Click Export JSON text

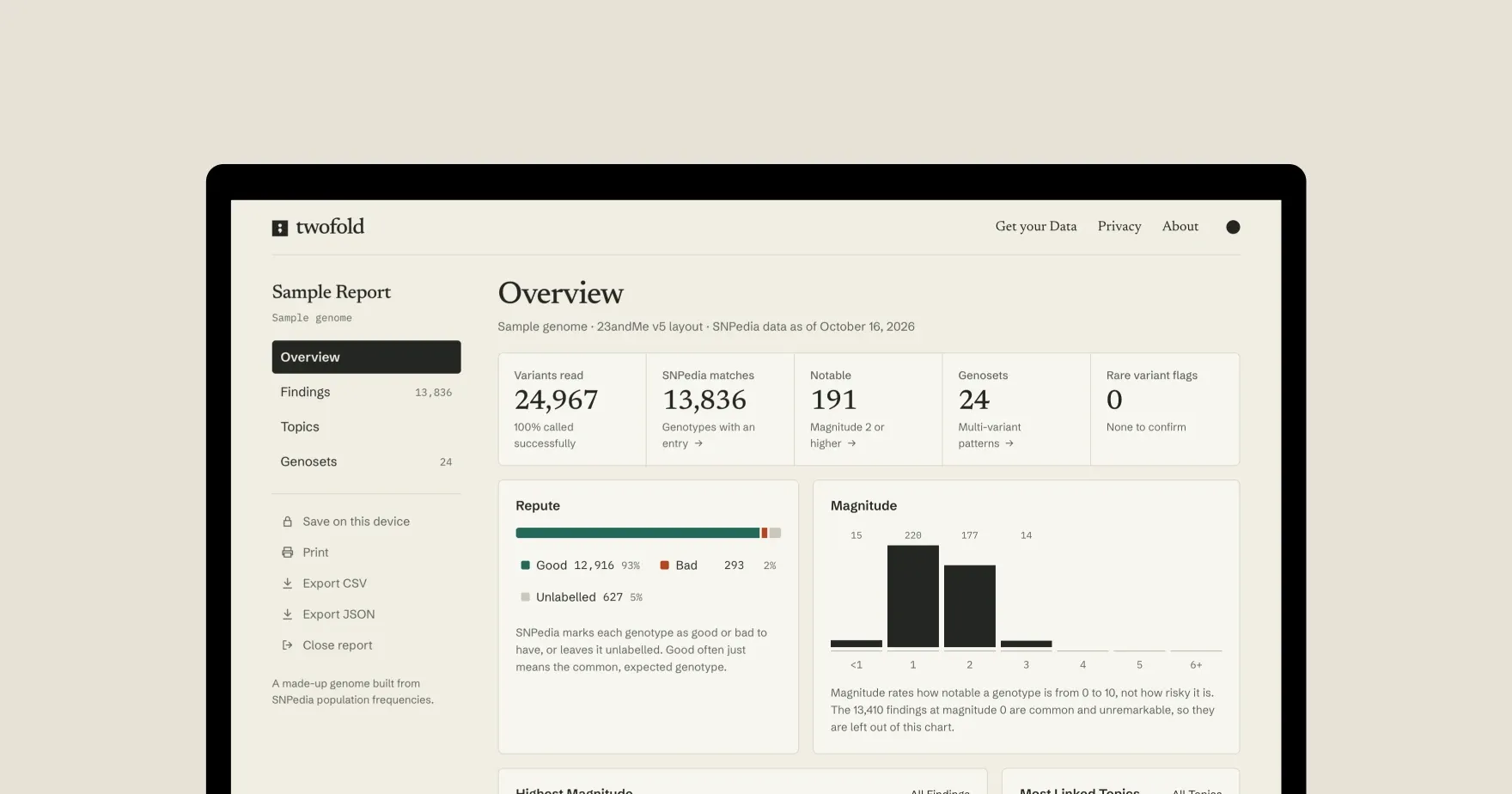point(338,614)
